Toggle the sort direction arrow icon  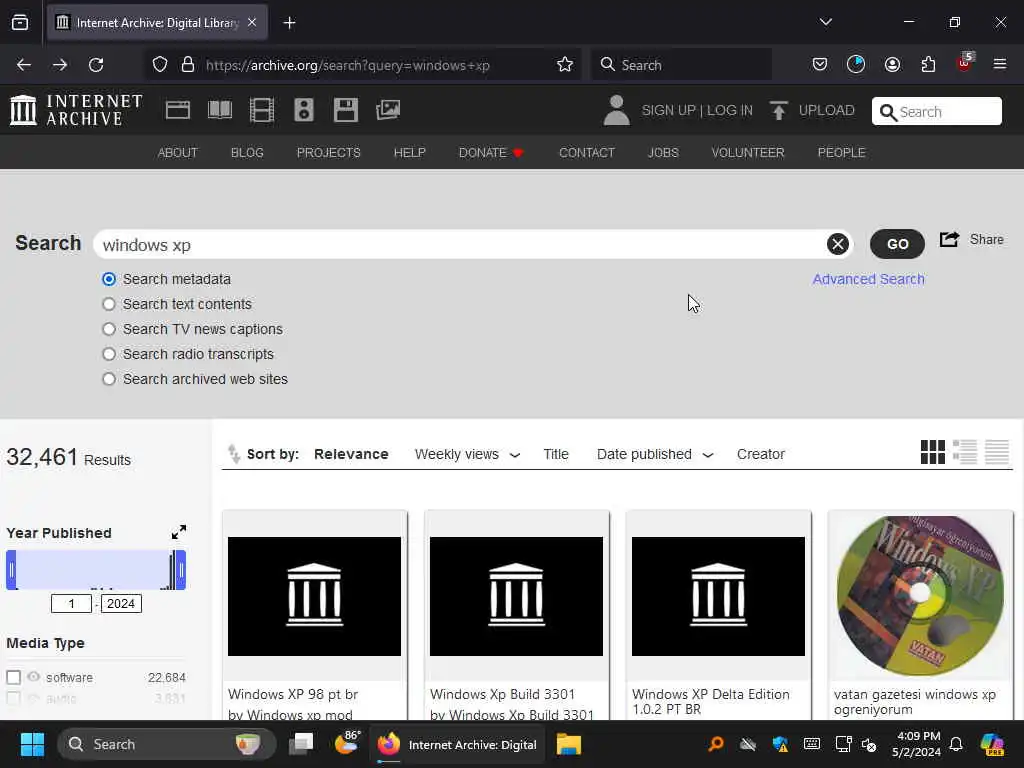(234, 453)
